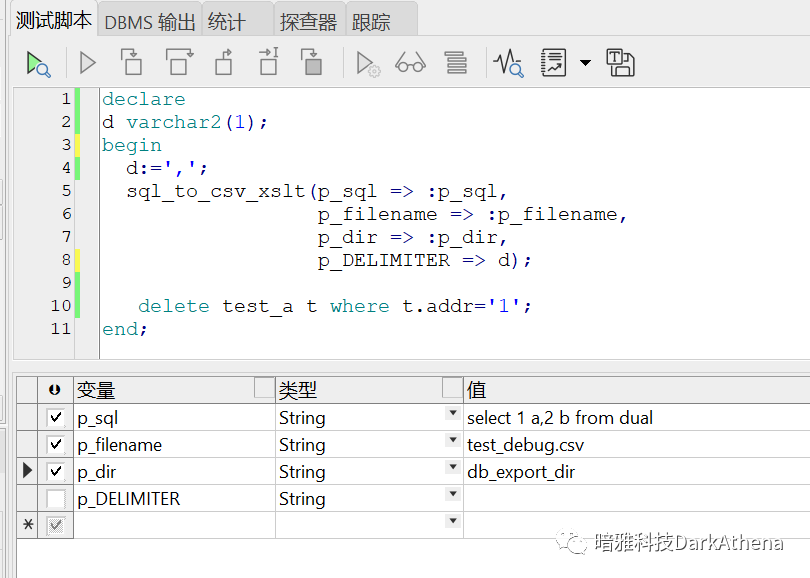Switch to the DBMS 输出 tab

point(149,22)
